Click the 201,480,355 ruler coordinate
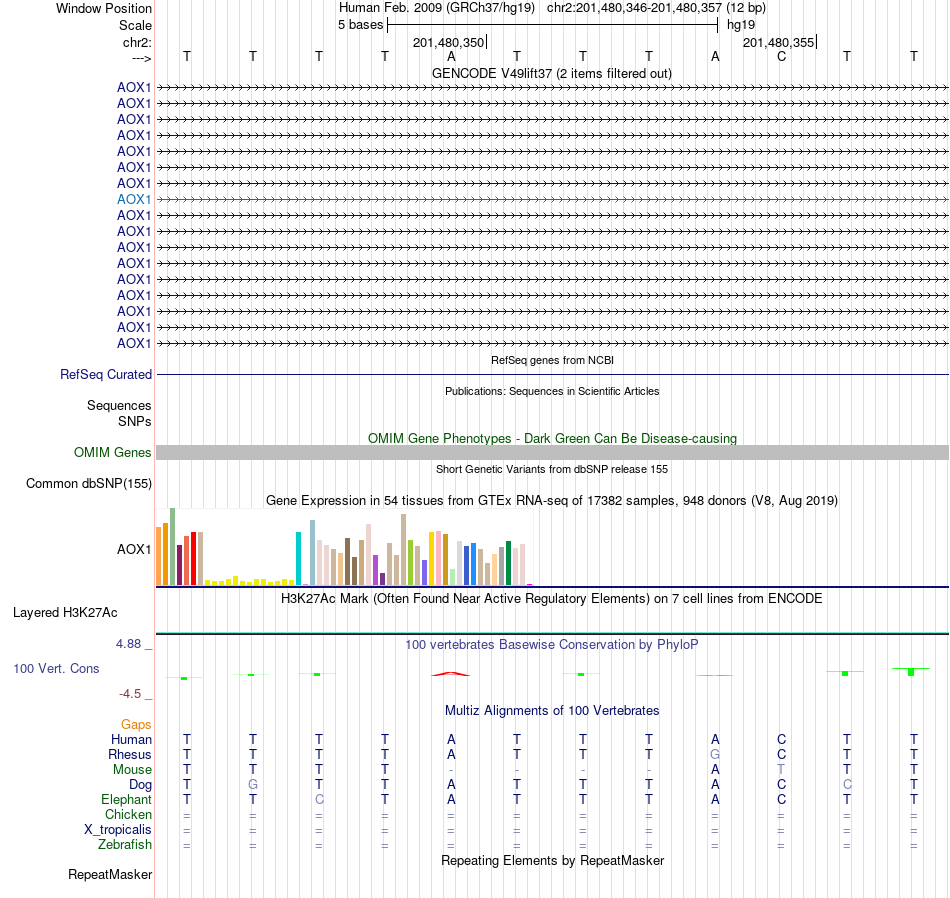This screenshot has height=898, width=950. [x=779, y=42]
